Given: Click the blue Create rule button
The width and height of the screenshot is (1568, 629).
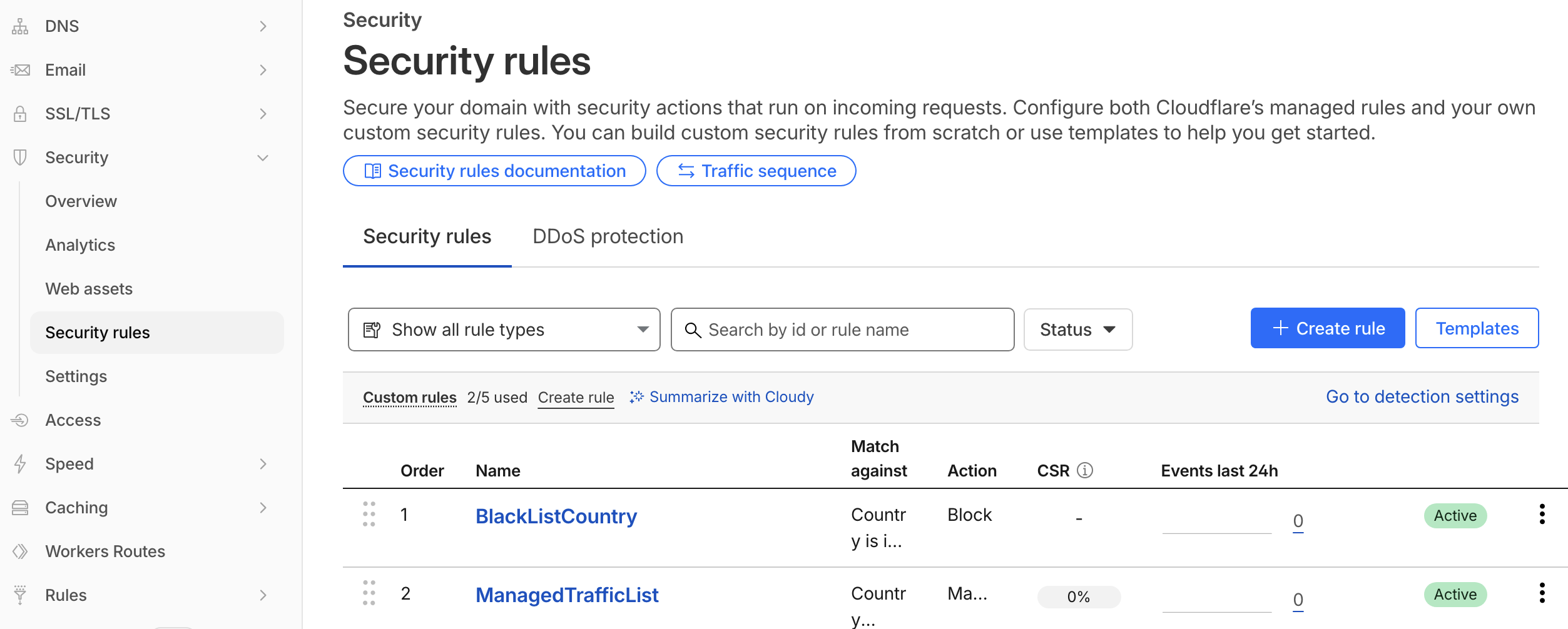Looking at the screenshot, I should click(1328, 328).
